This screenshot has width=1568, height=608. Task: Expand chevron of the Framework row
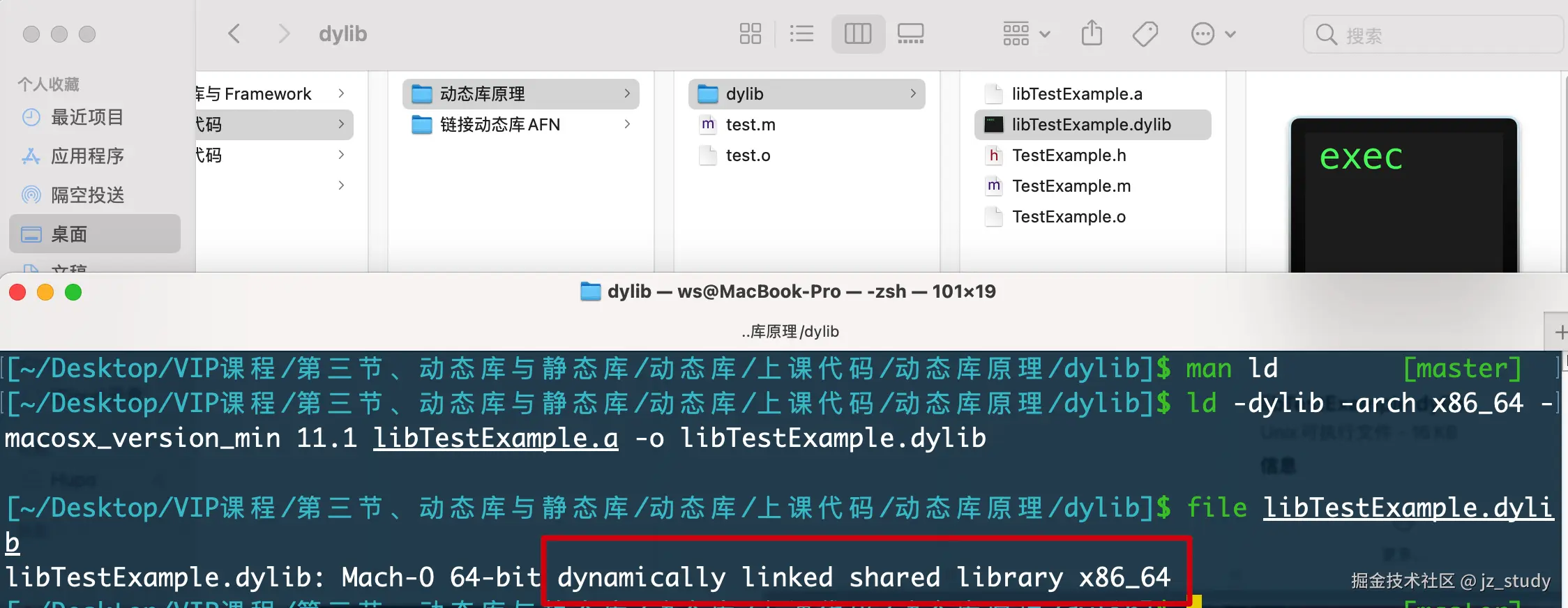(341, 93)
